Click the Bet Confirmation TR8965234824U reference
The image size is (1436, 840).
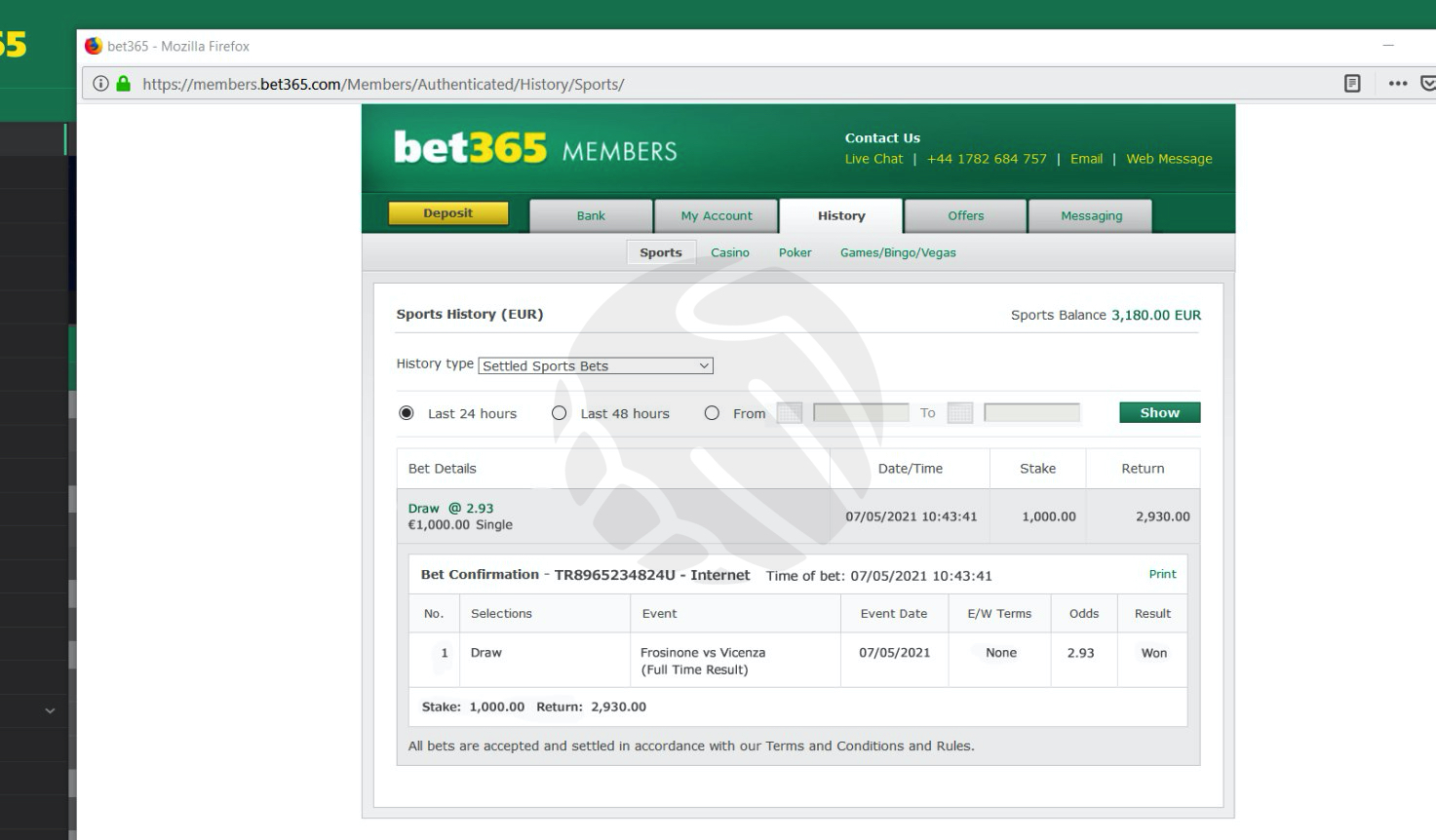pos(585,575)
